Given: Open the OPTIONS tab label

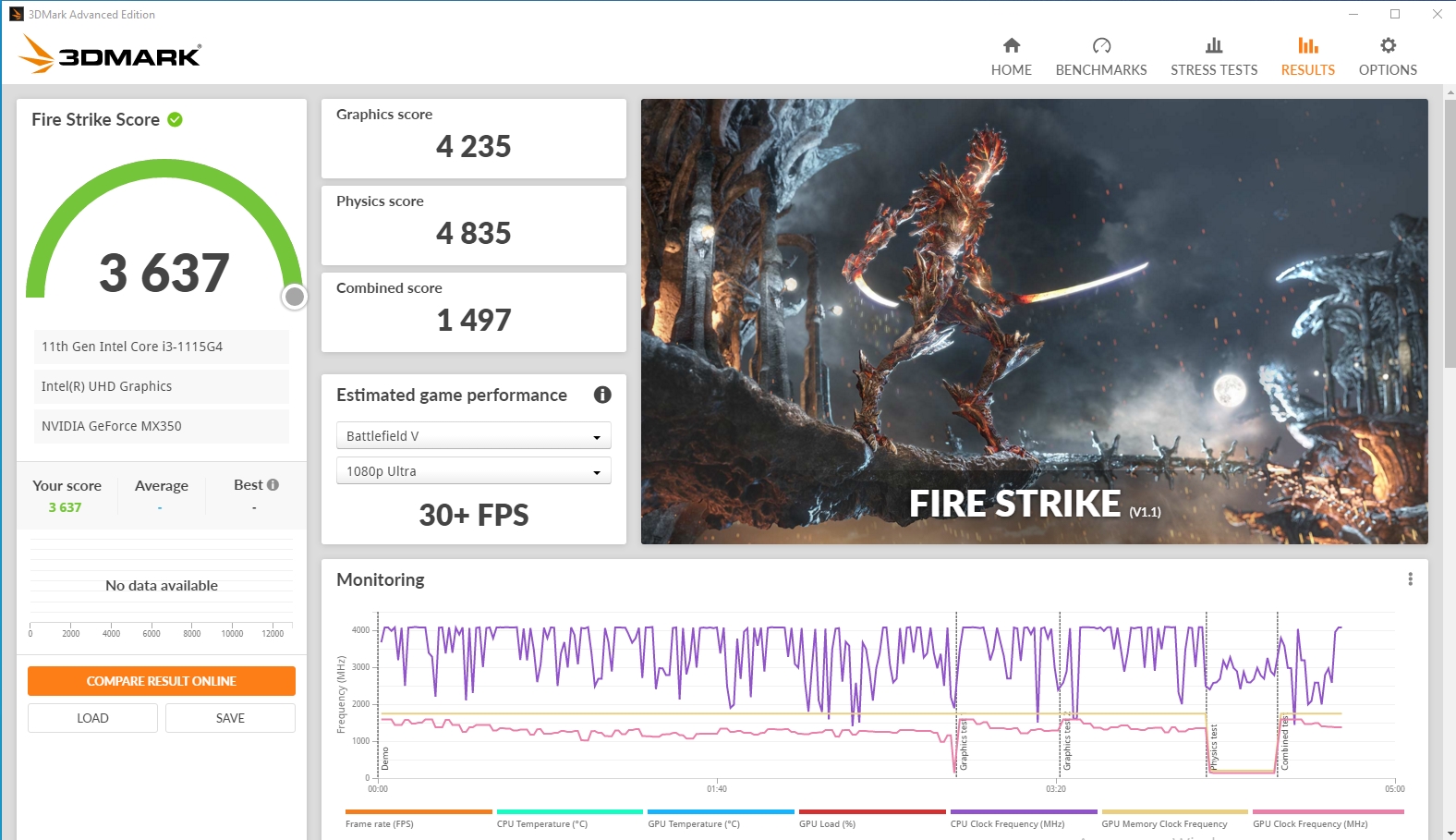Looking at the screenshot, I should click(1388, 70).
